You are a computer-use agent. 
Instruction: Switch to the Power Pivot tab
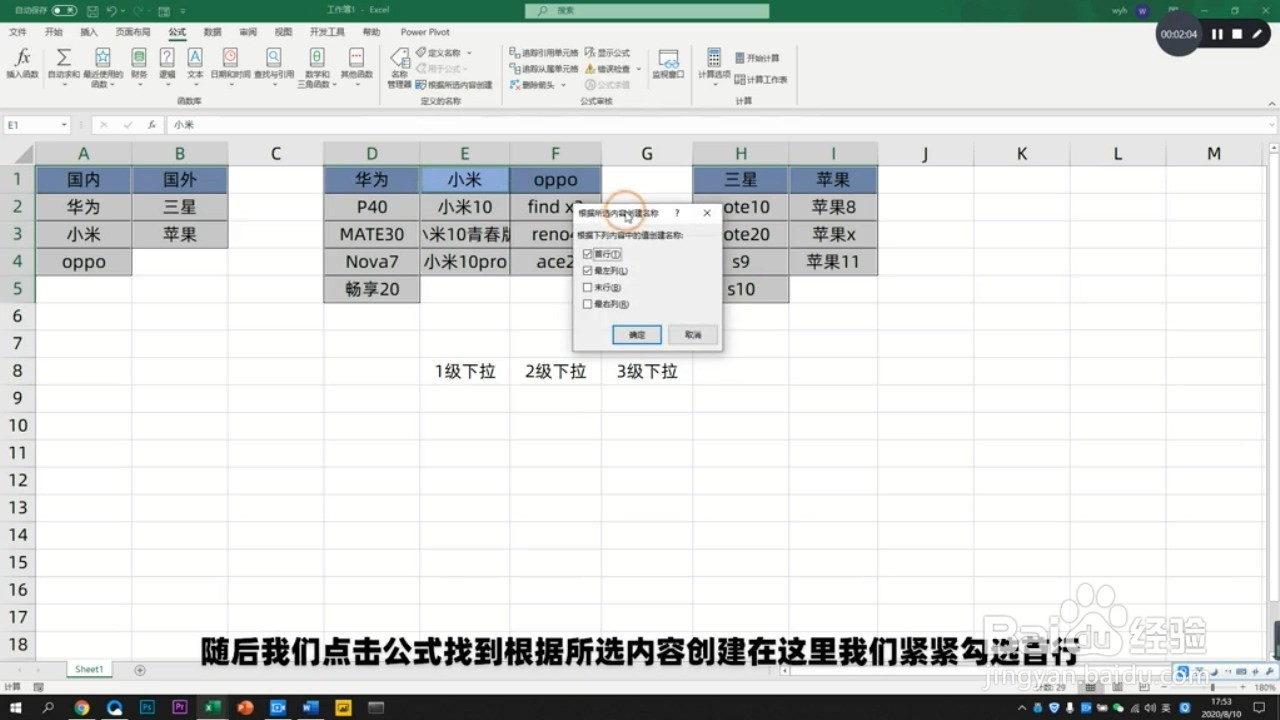(426, 32)
